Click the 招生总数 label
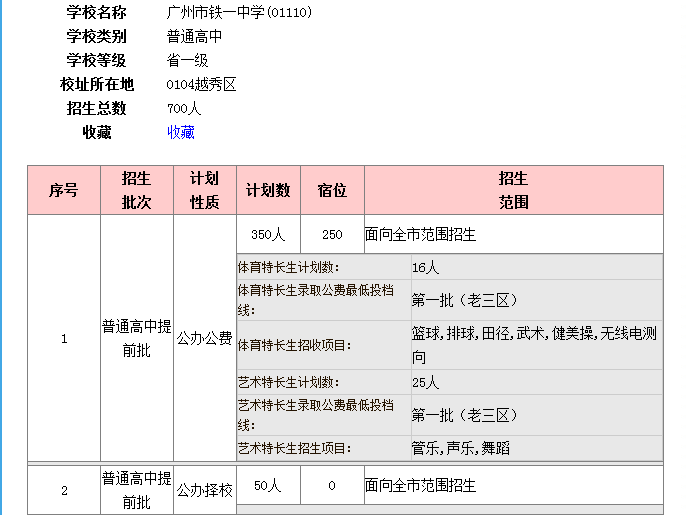The height and width of the screenshot is (515, 686). (x=97, y=109)
